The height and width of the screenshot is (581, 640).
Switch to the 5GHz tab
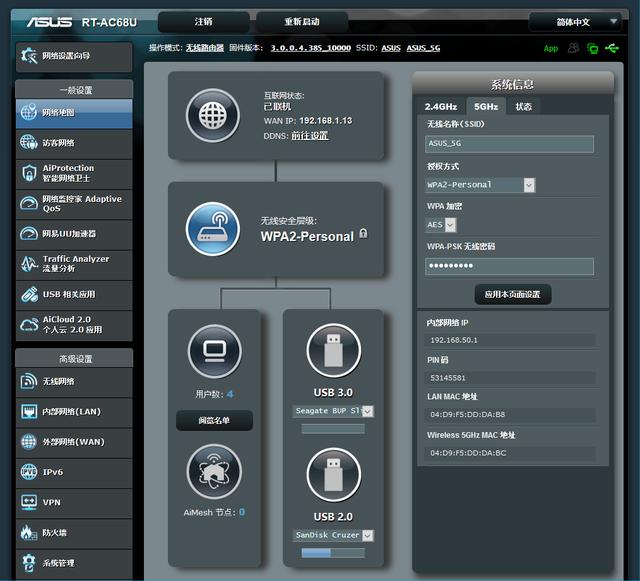click(486, 107)
